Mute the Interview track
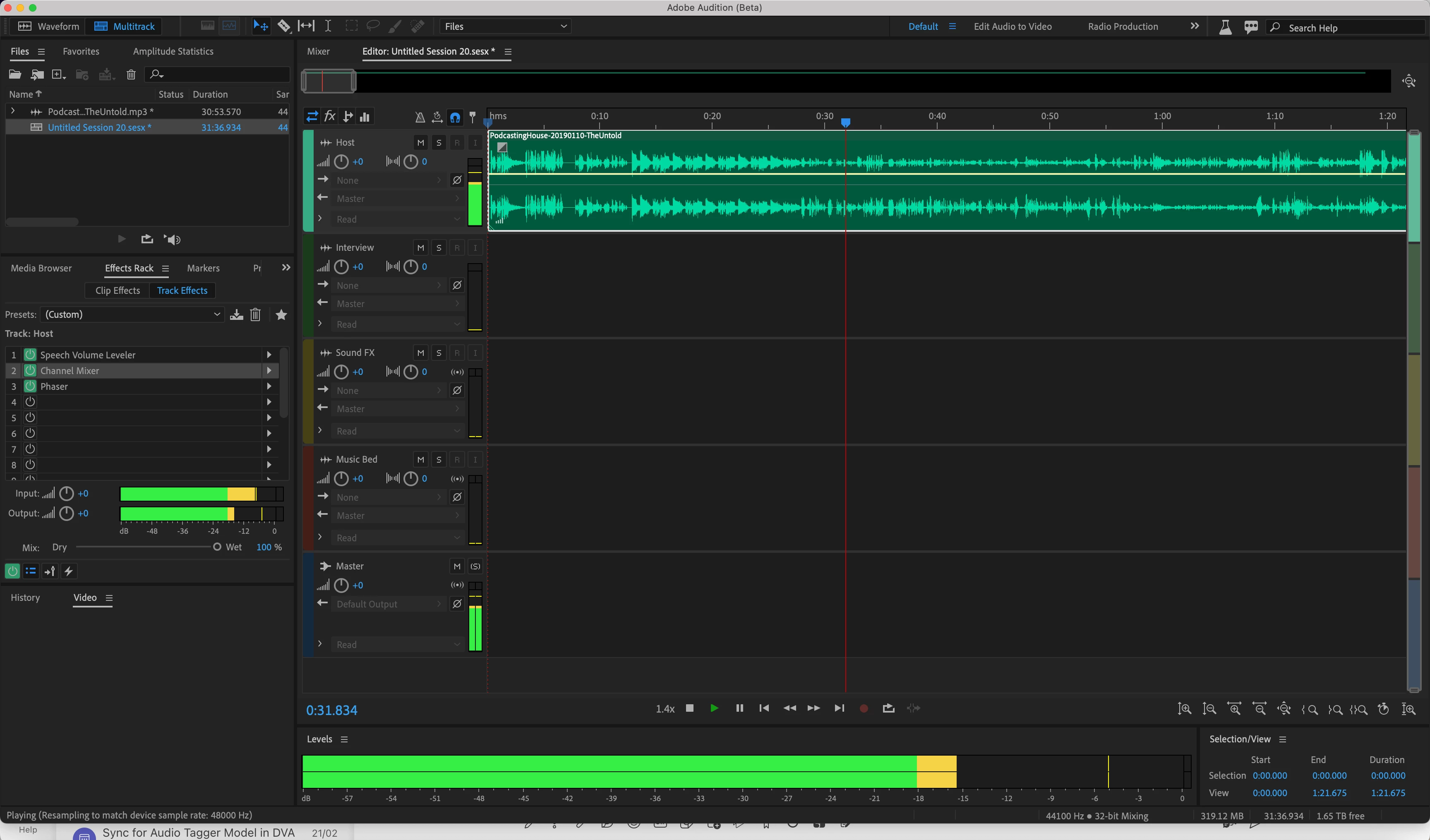This screenshot has width=1430, height=840. (x=420, y=247)
